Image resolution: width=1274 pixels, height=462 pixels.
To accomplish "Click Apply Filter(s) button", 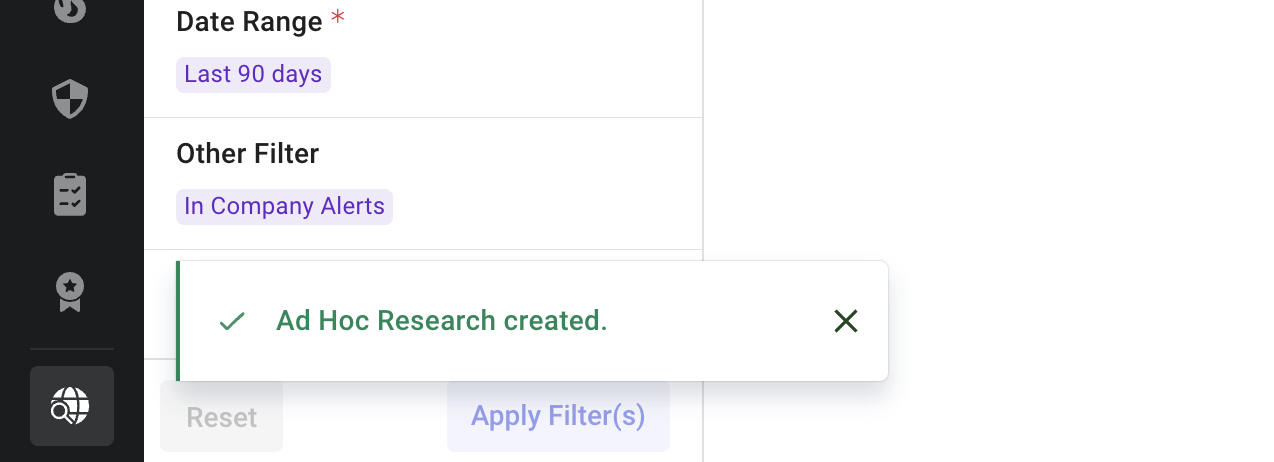I will point(558,416).
